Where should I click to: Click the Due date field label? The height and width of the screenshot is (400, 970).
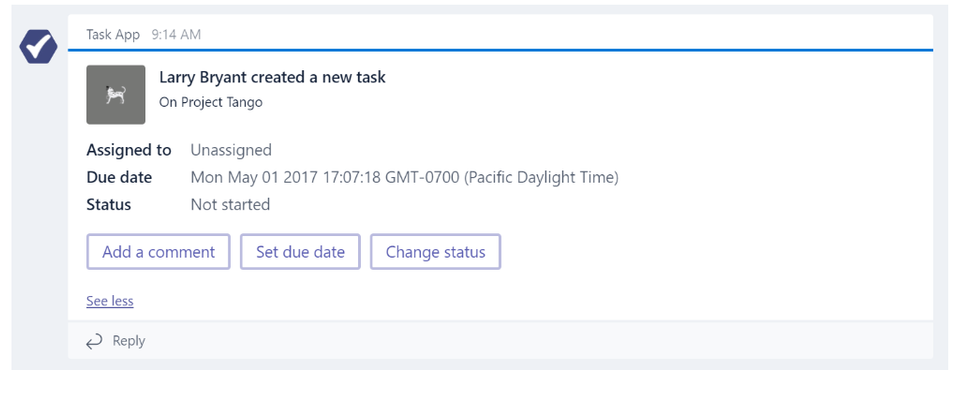pyautogui.click(x=119, y=177)
